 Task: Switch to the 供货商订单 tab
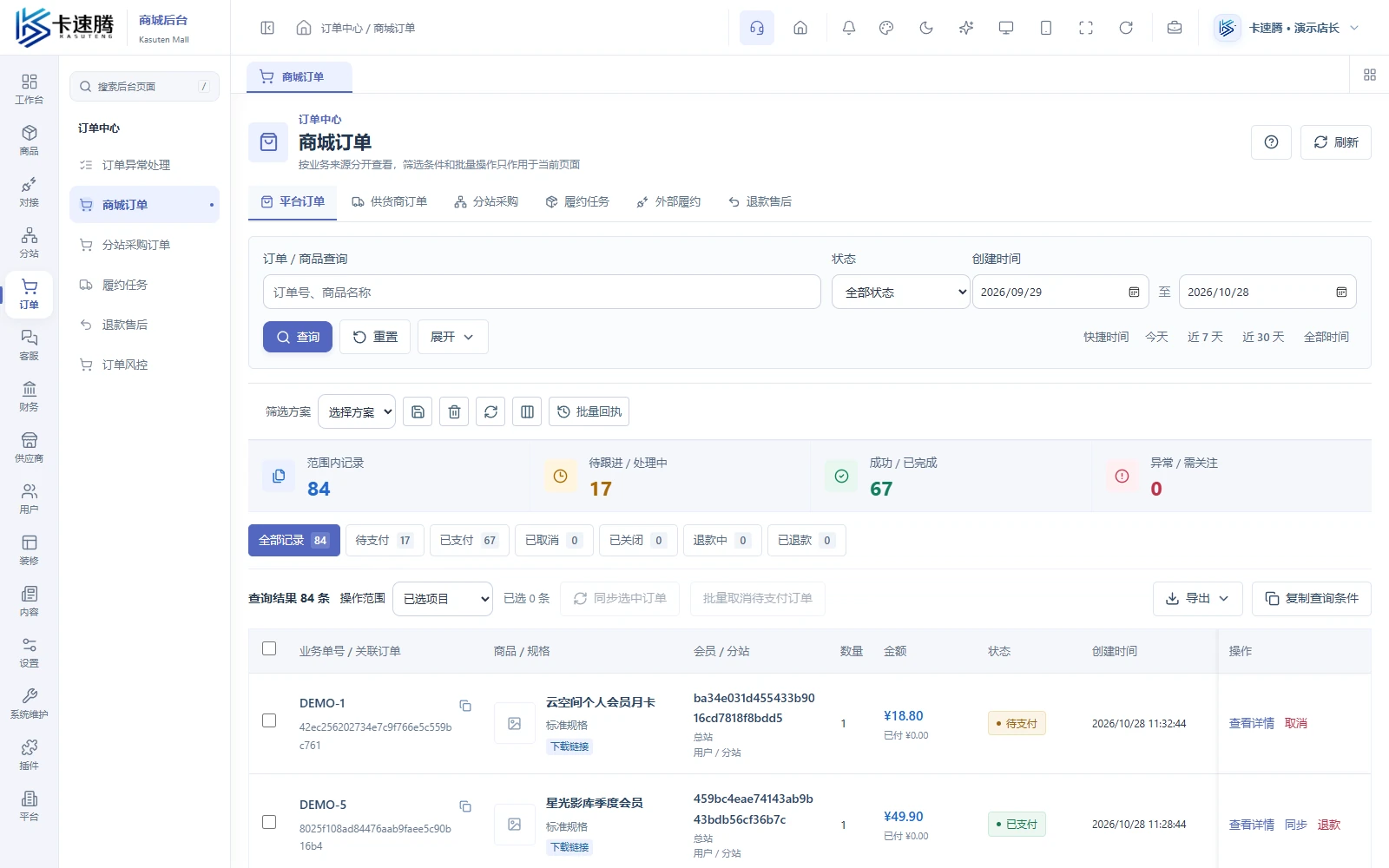[x=389, y=201]
